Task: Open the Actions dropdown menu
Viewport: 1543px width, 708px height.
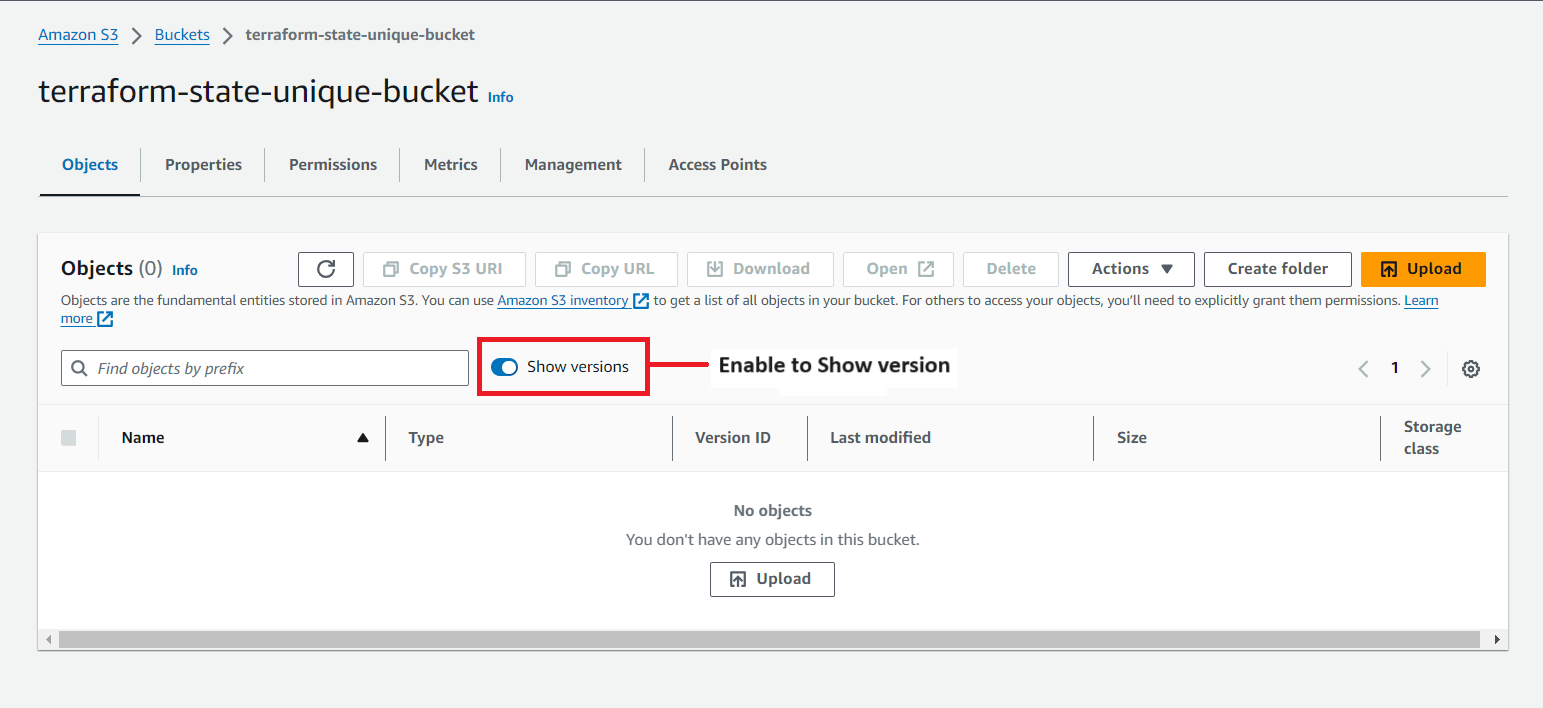Action: (1130, 268)
